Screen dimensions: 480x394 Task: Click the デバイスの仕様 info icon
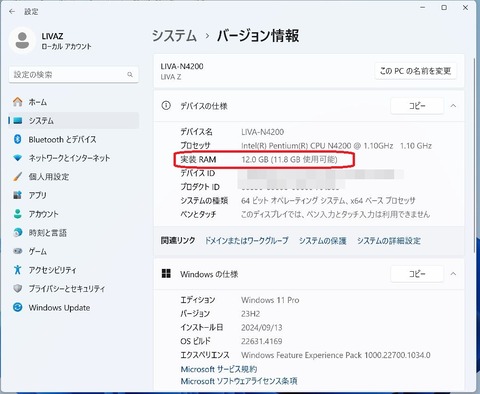click(x=166, y=106)
